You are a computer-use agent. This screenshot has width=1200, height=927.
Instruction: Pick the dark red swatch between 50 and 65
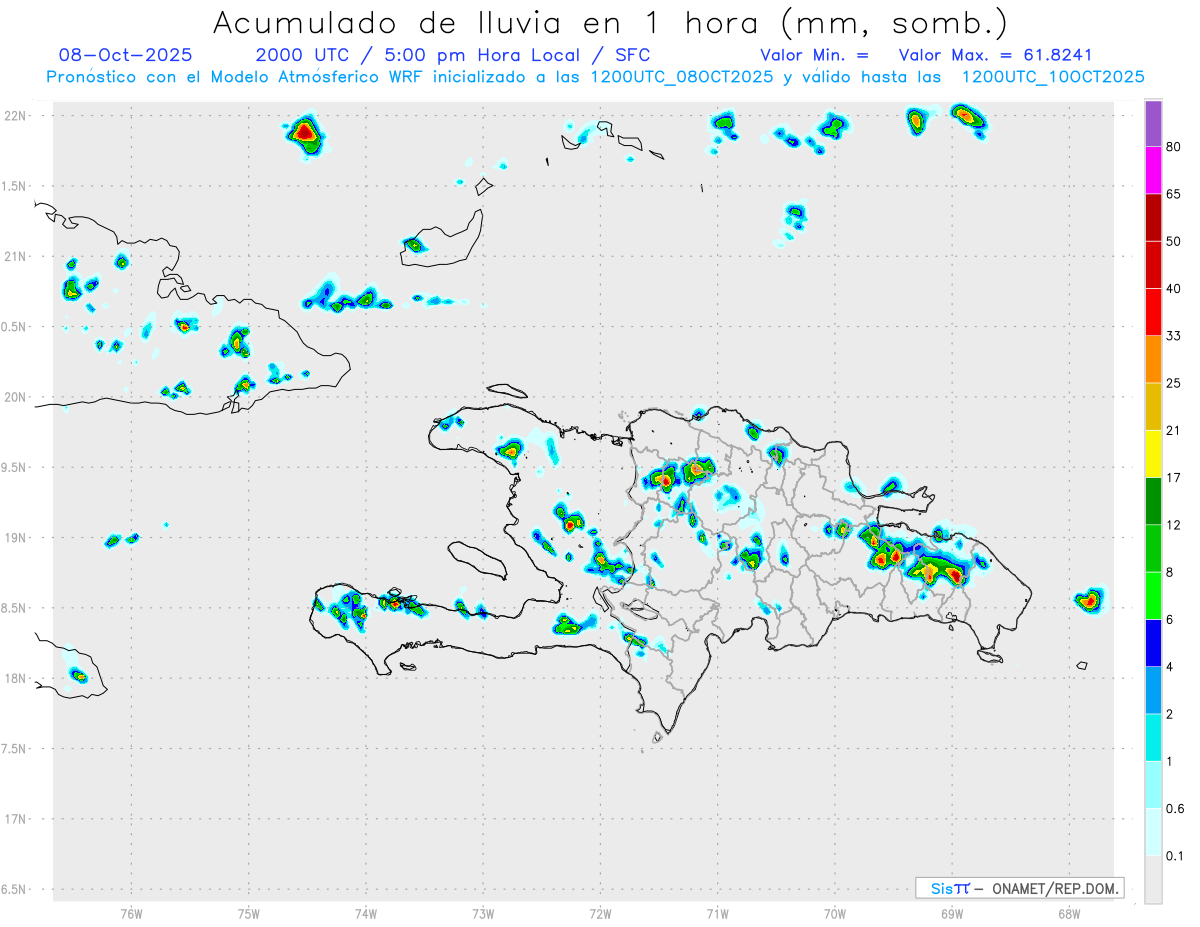pos(1153,218)
